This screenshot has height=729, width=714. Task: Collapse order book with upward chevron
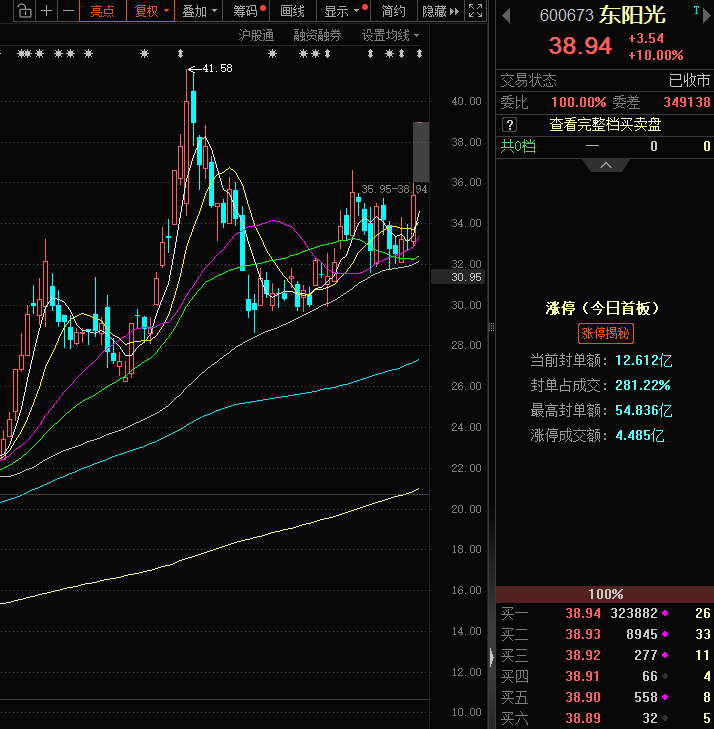(606, 165)
